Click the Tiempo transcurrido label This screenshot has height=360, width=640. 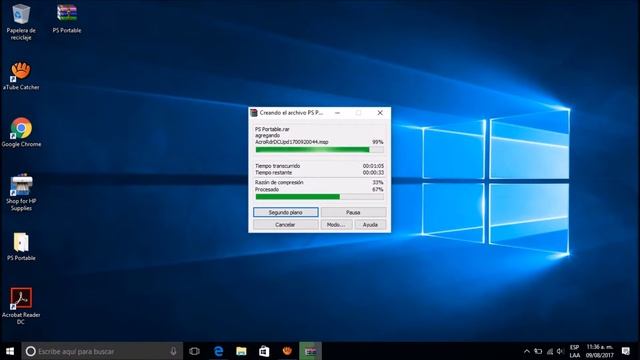(278, 166)
